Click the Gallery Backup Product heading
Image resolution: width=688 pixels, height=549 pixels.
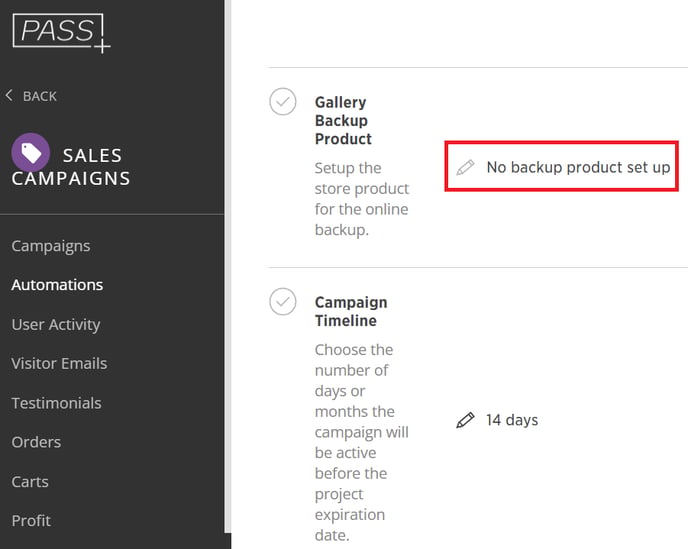[x=343, y=120]
